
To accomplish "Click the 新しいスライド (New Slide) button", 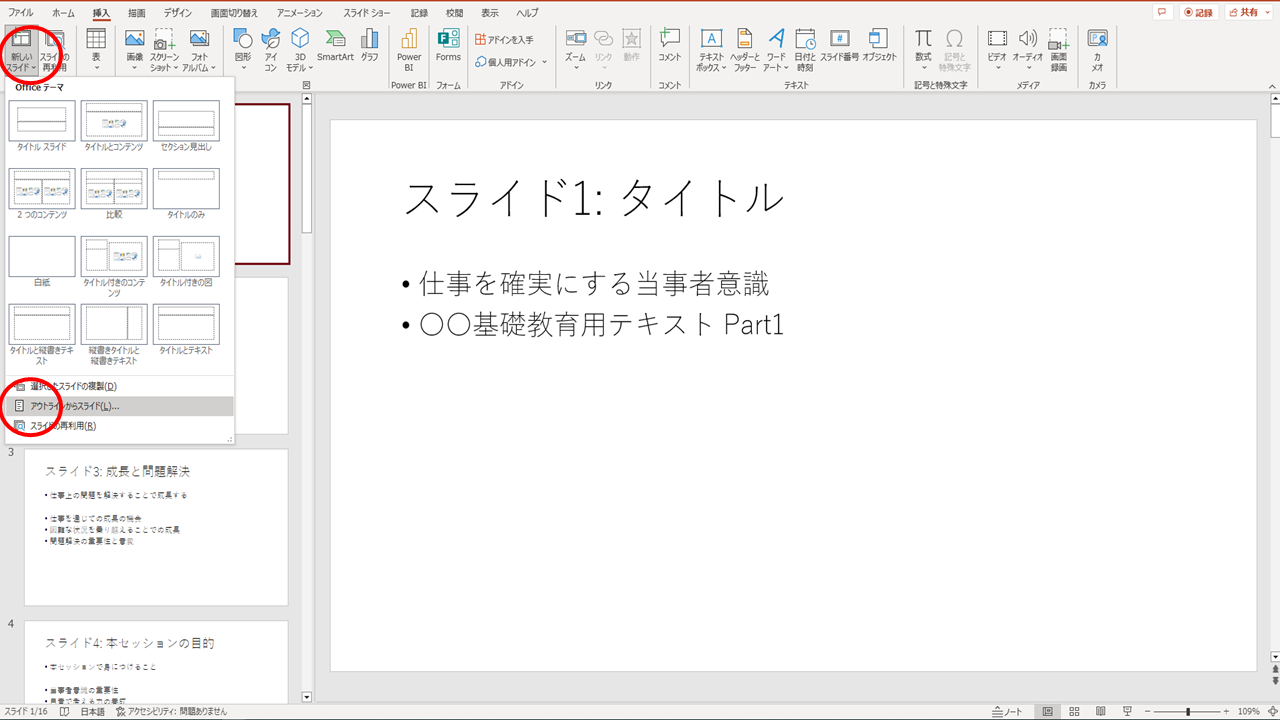I will (21, 50).
